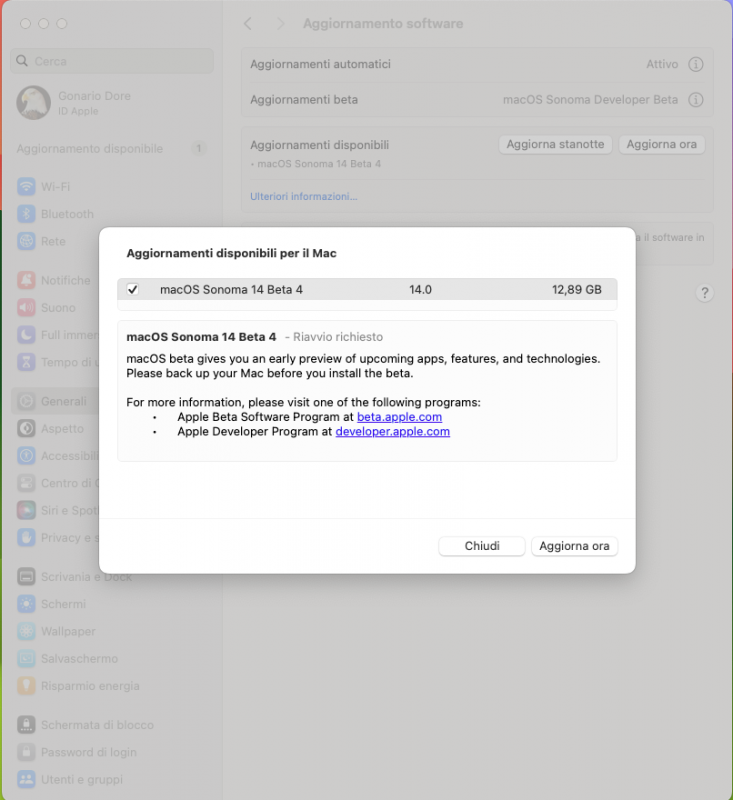Image resolution: width=733 pixels, height=800 pixels.
Task: Click the Siri e Spotlight icon
Action: [x=26, y=510]
